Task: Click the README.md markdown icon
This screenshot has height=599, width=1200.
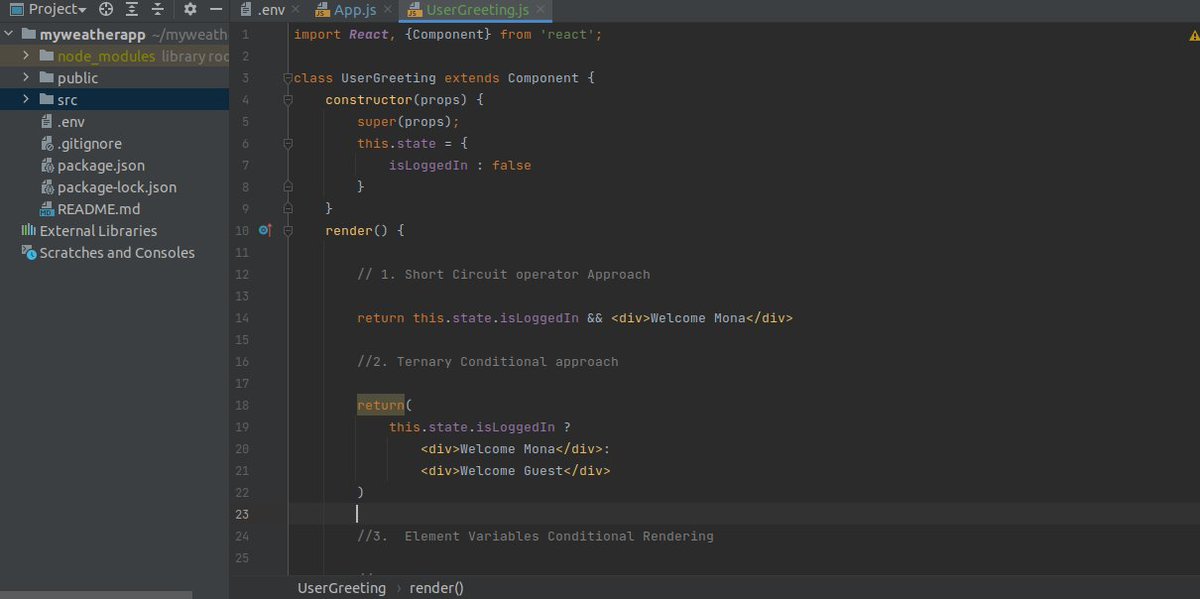Action: tap(46, 210)
